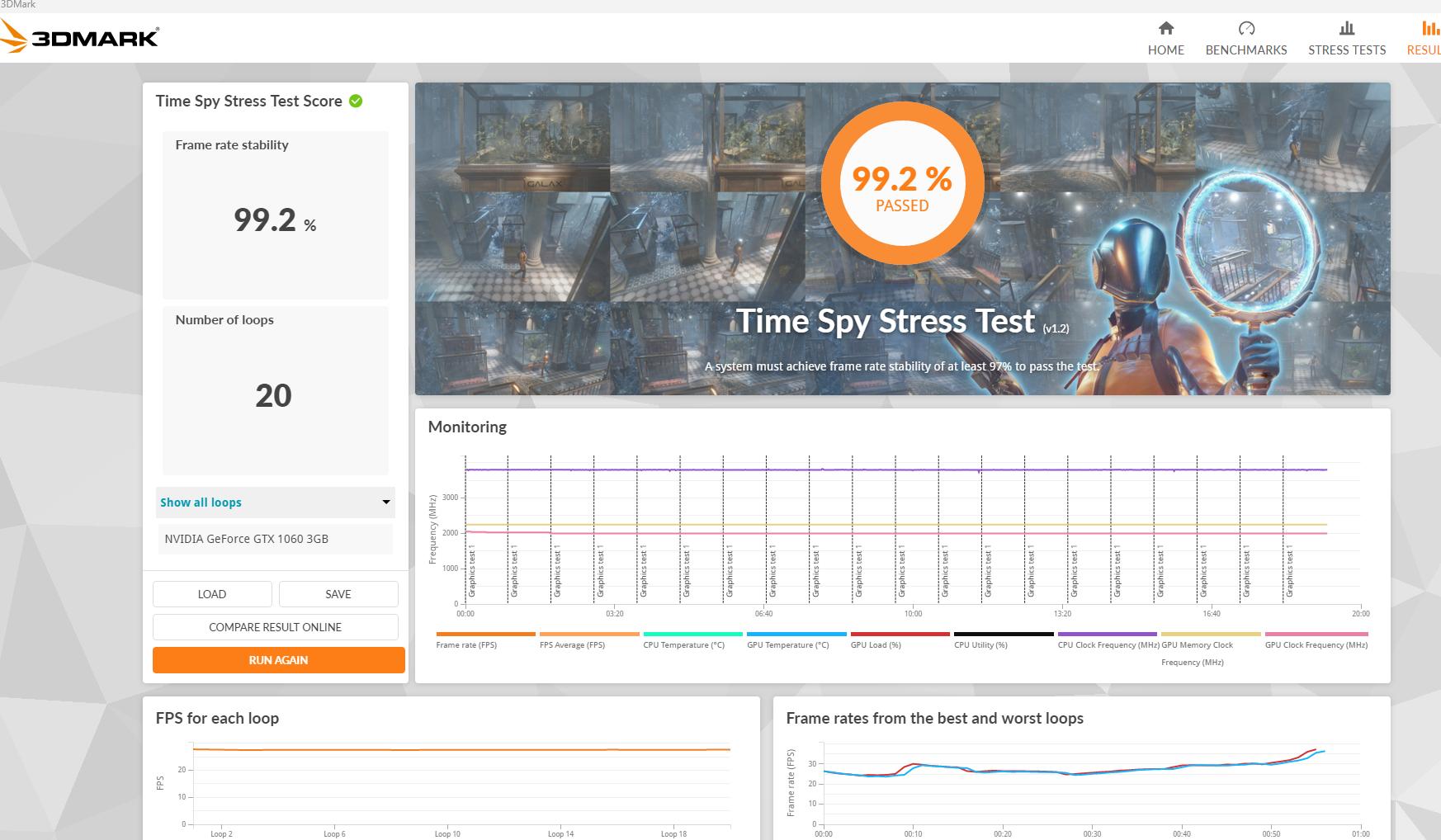
Task: Click the LOAD button
Action: tap(212, 594)
